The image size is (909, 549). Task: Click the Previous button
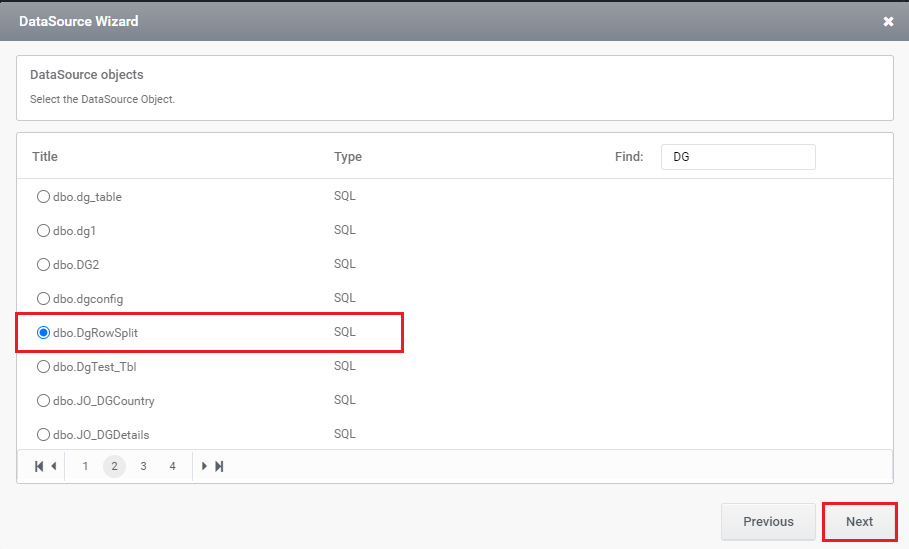tap(768, 522)
